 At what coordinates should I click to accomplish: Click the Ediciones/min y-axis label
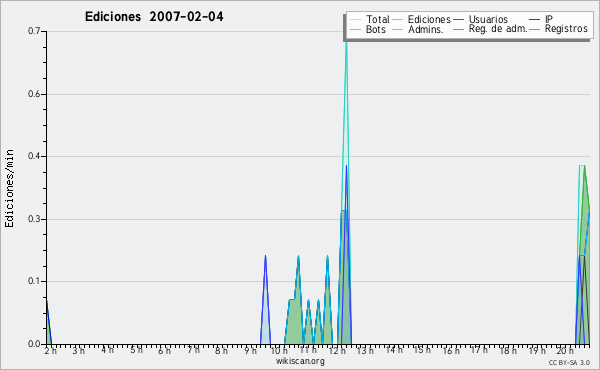(x=9, y=188)
